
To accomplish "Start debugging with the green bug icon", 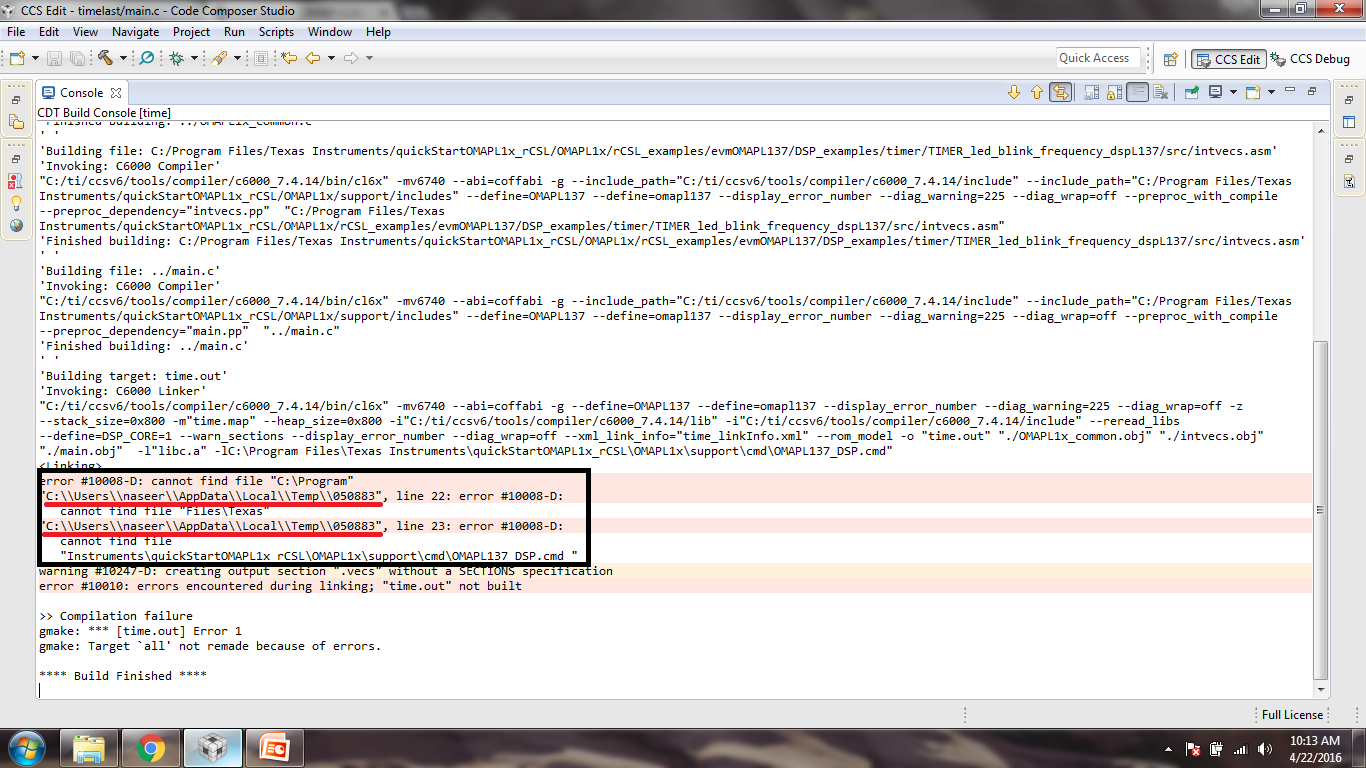I will [176, 59].
